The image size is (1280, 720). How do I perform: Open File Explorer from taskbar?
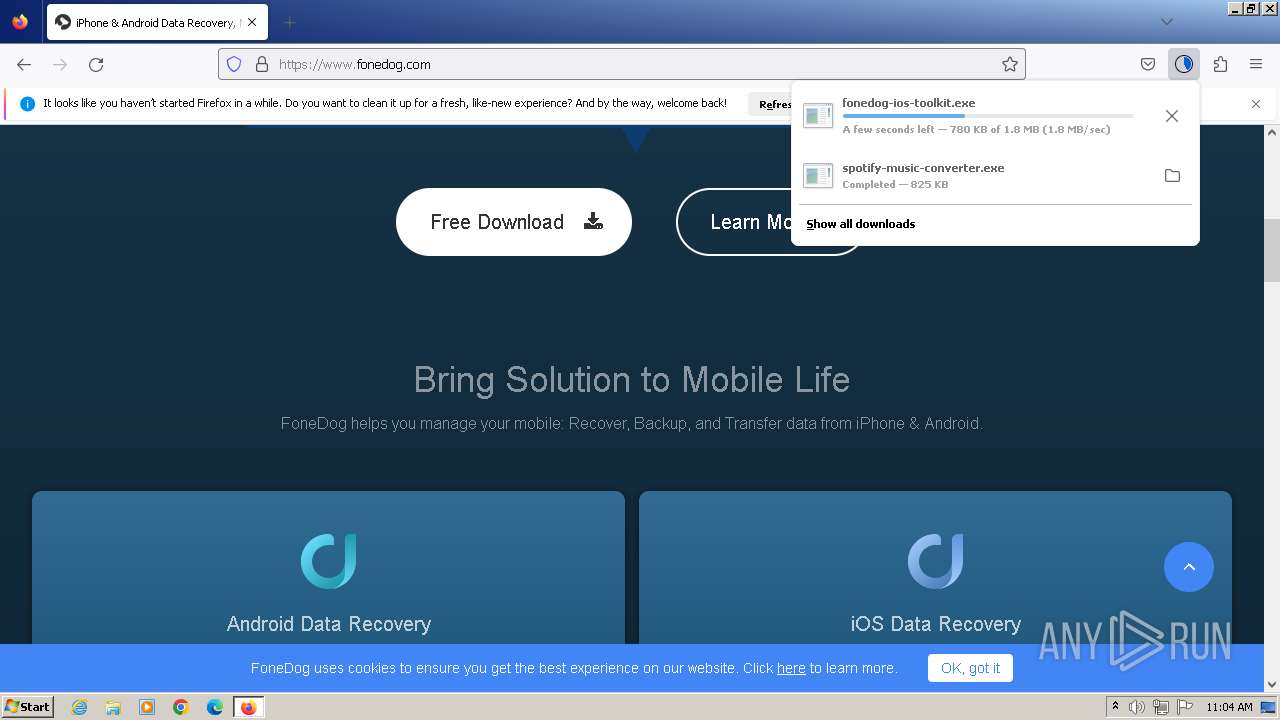coord(113,707)
